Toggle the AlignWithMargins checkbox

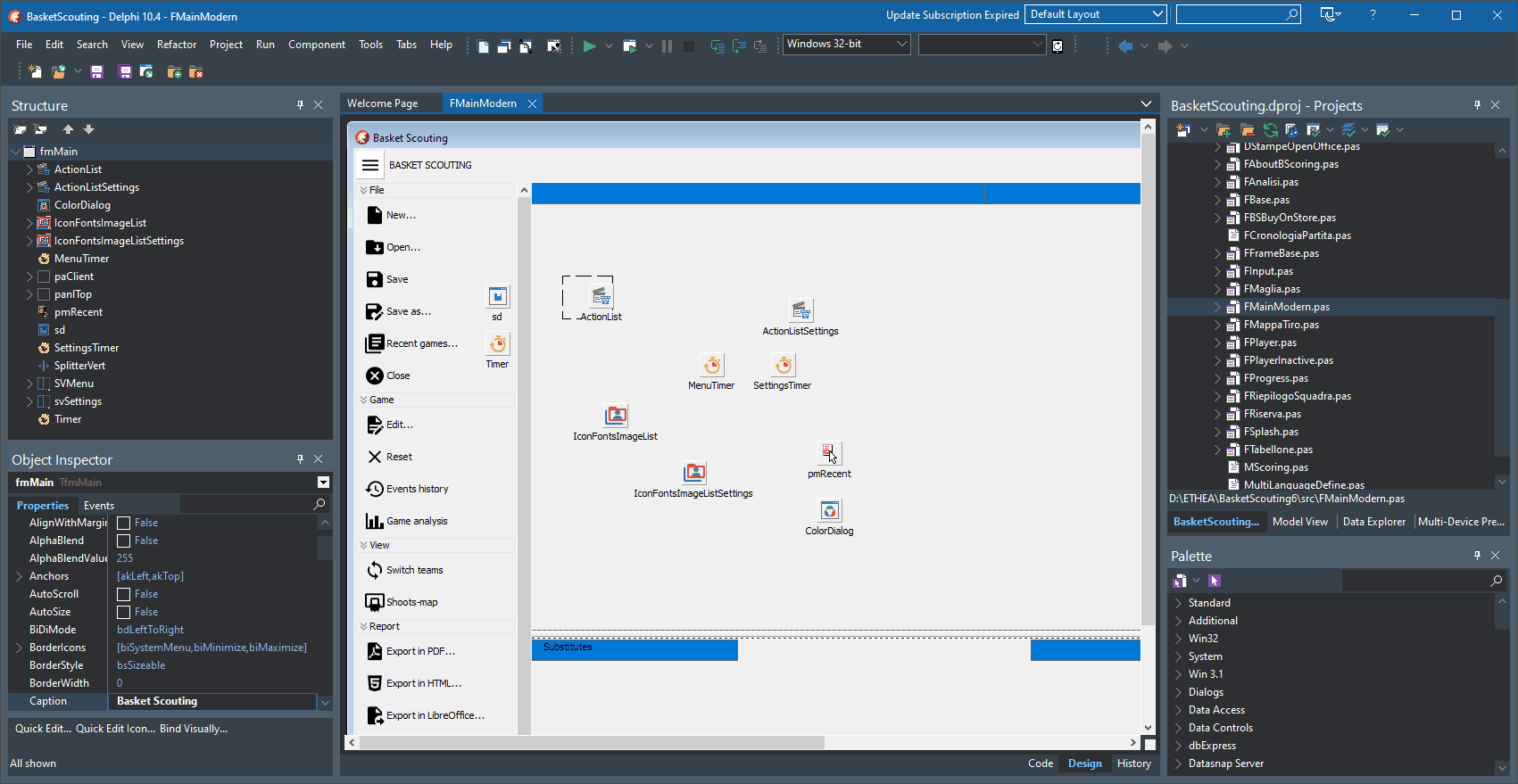[x=124, y=524]
